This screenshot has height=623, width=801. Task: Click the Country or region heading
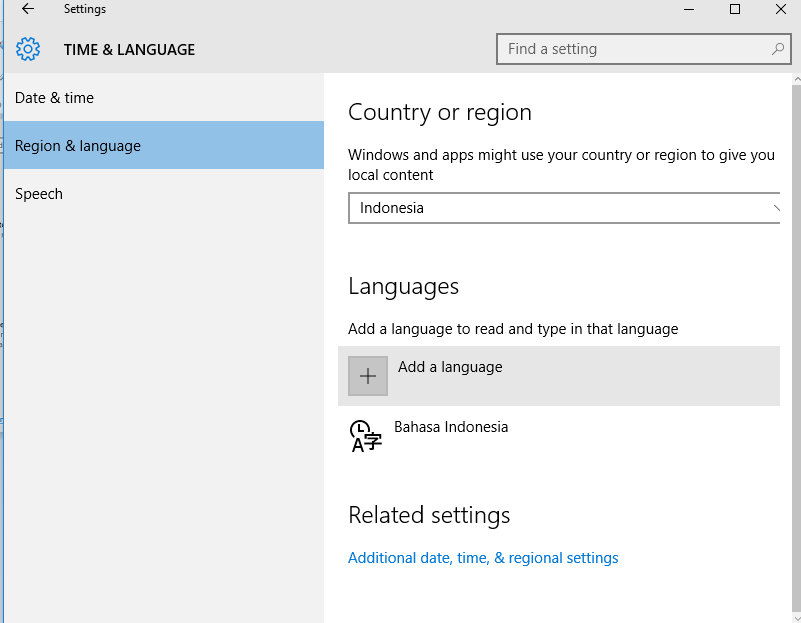pyautogui.click(x=440, y=112)
